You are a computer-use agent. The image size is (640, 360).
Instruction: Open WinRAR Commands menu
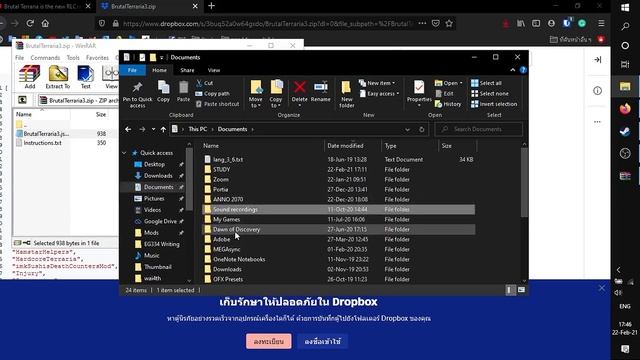coord(45,58)
